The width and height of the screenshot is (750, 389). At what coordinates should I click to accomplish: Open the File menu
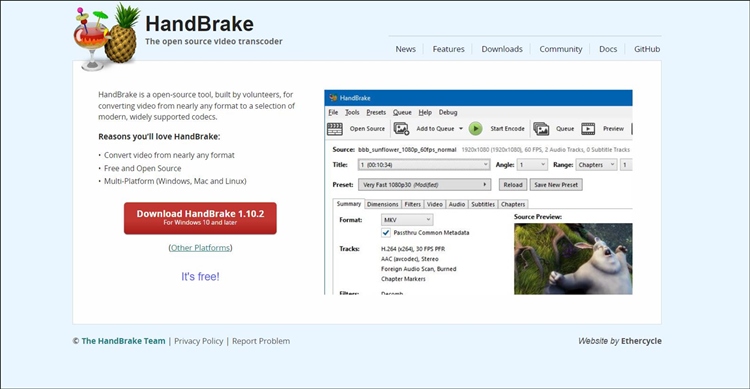coord(333,112)
